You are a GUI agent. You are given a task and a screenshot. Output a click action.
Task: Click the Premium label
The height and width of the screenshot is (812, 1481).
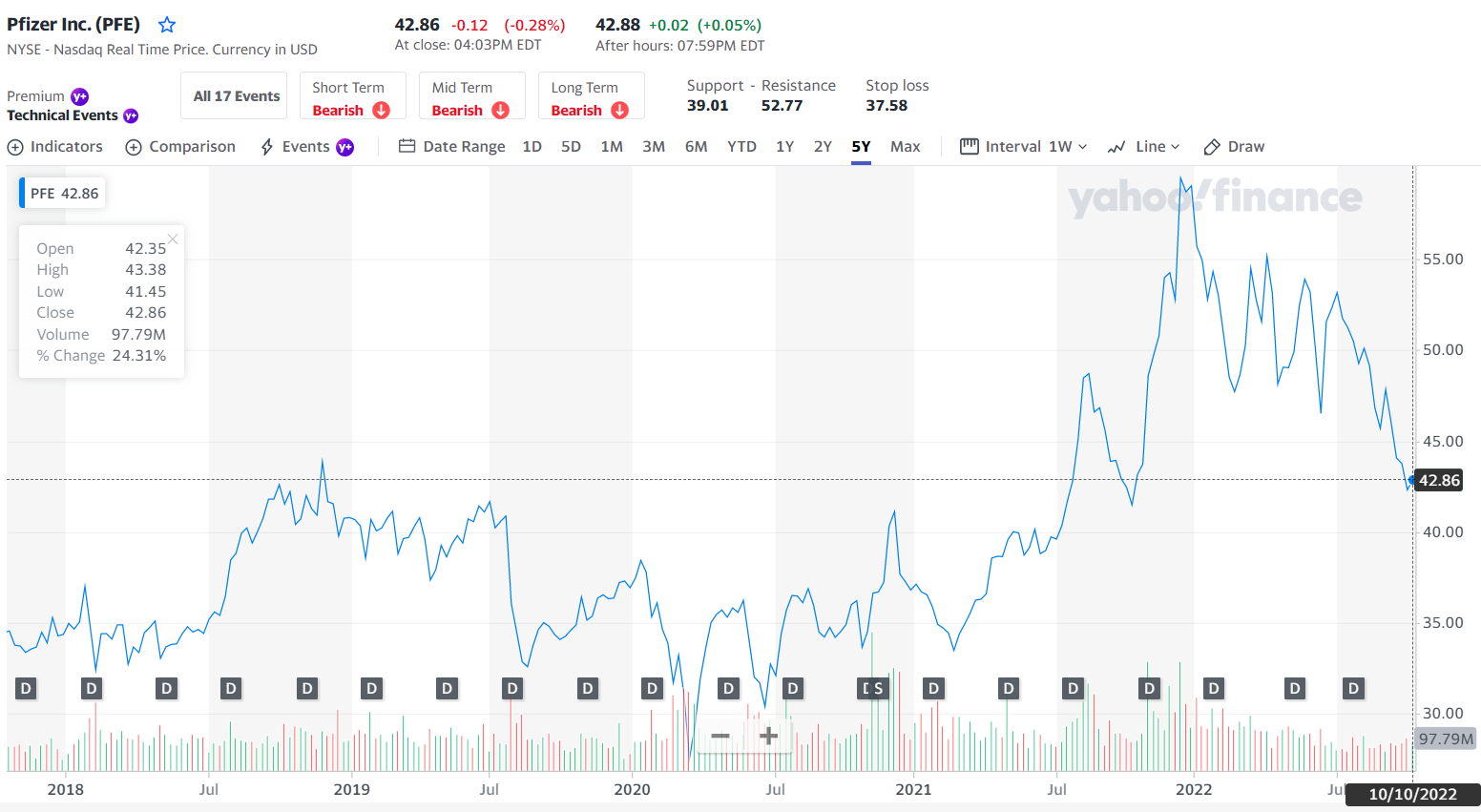(x=35, y=96)
